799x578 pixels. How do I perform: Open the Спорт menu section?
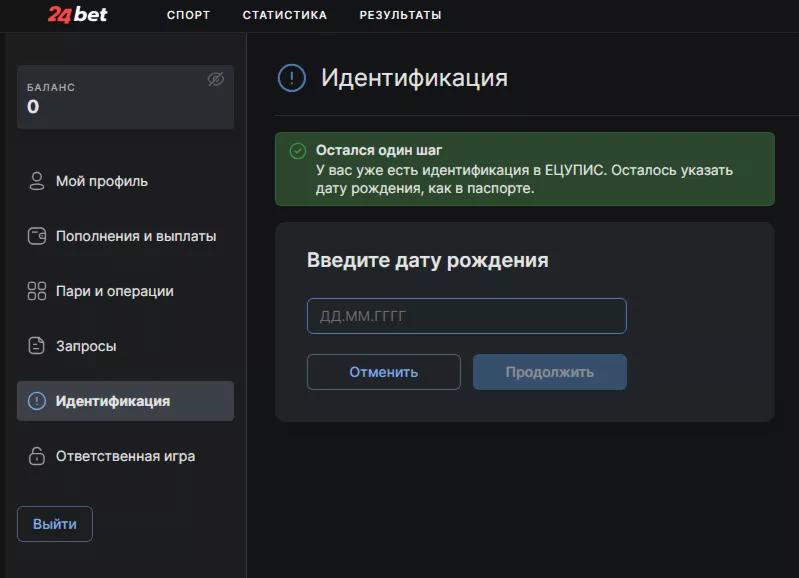188,15
